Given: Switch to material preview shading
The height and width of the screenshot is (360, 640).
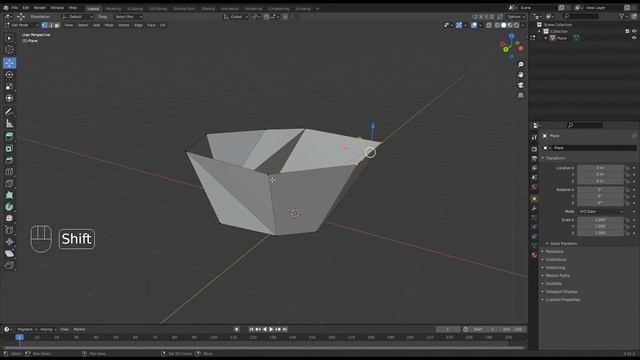Looking at the screenshot, I should (x=510, y=25).
